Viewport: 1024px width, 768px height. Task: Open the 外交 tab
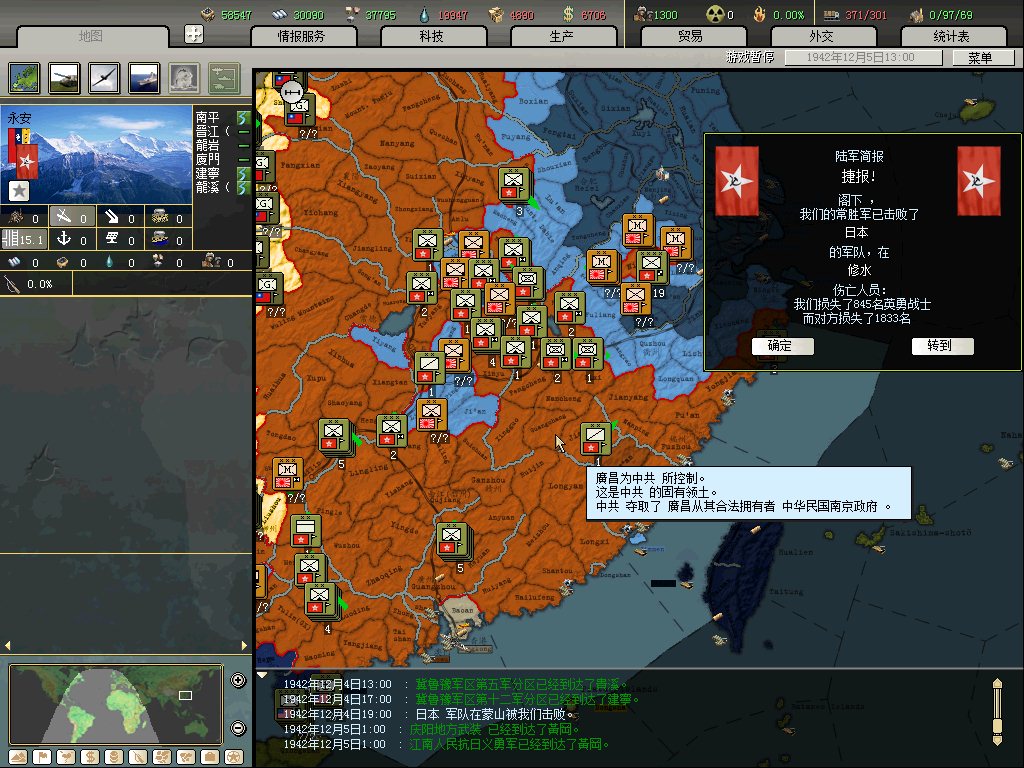[x=822, y=36]
